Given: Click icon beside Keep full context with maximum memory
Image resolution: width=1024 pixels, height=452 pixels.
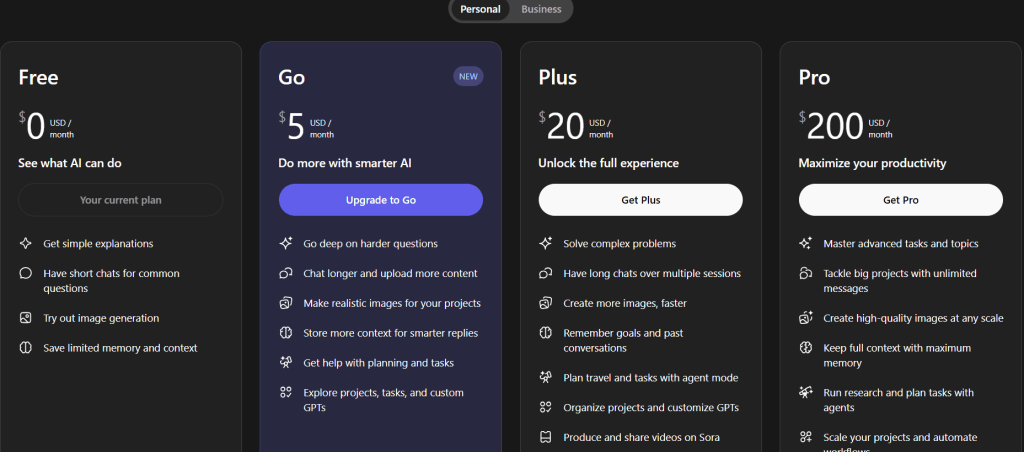Looking at the screenshot, I should tap(806, 348).
